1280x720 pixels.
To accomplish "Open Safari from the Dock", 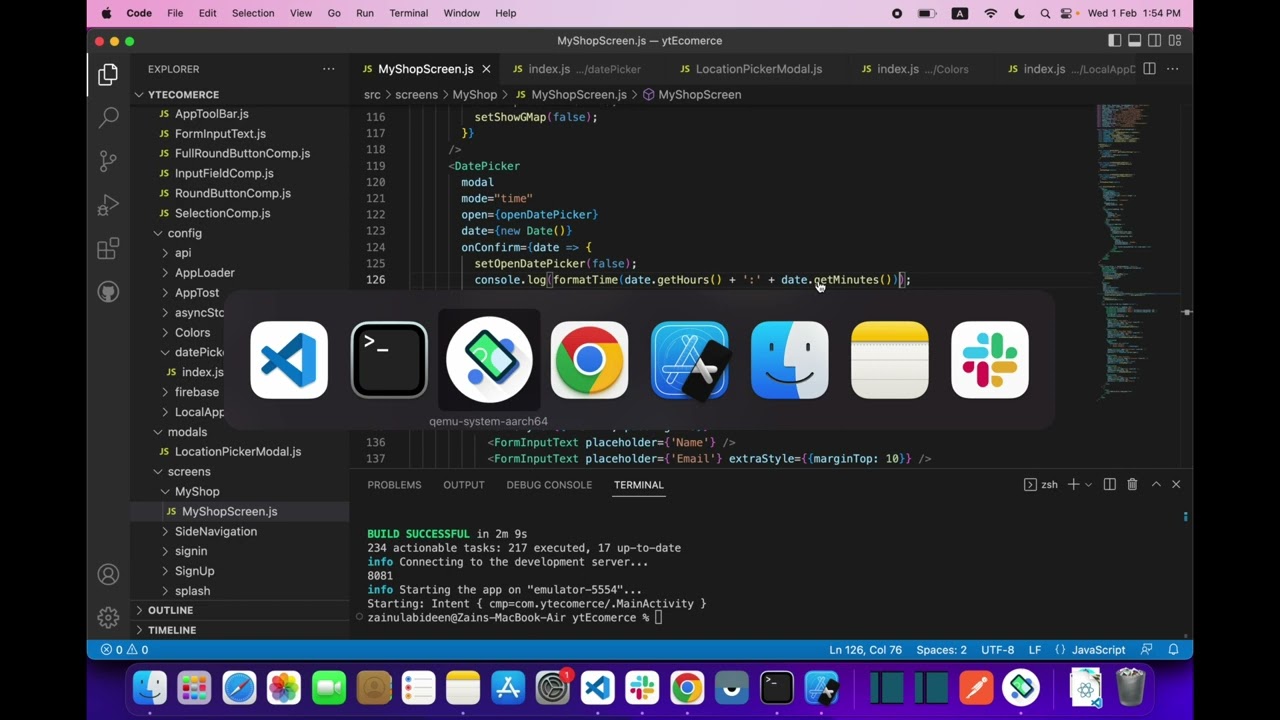I will 239,688.
